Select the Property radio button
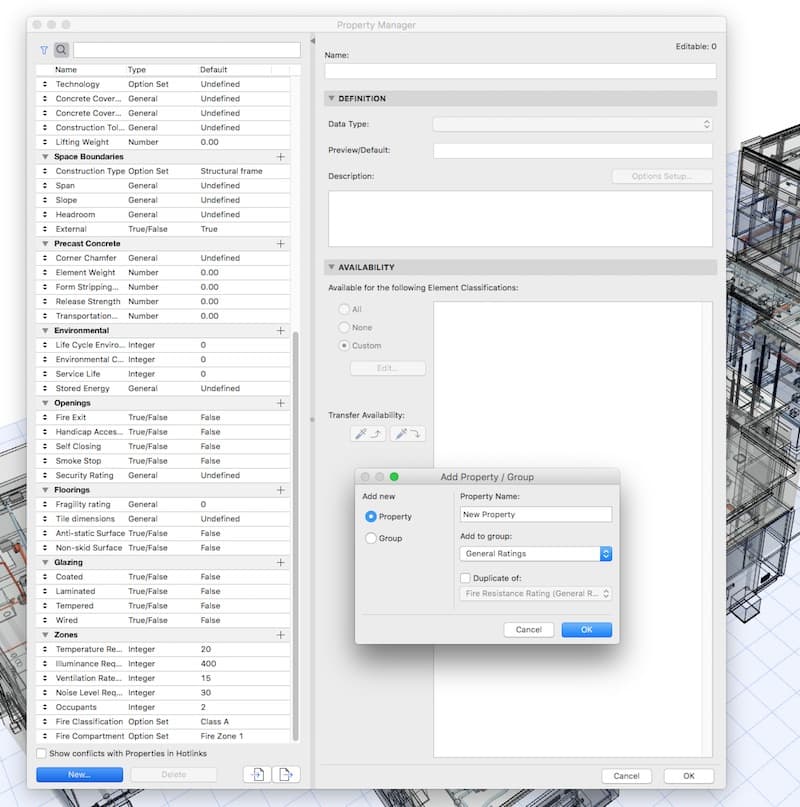 [x=371, y=516]
